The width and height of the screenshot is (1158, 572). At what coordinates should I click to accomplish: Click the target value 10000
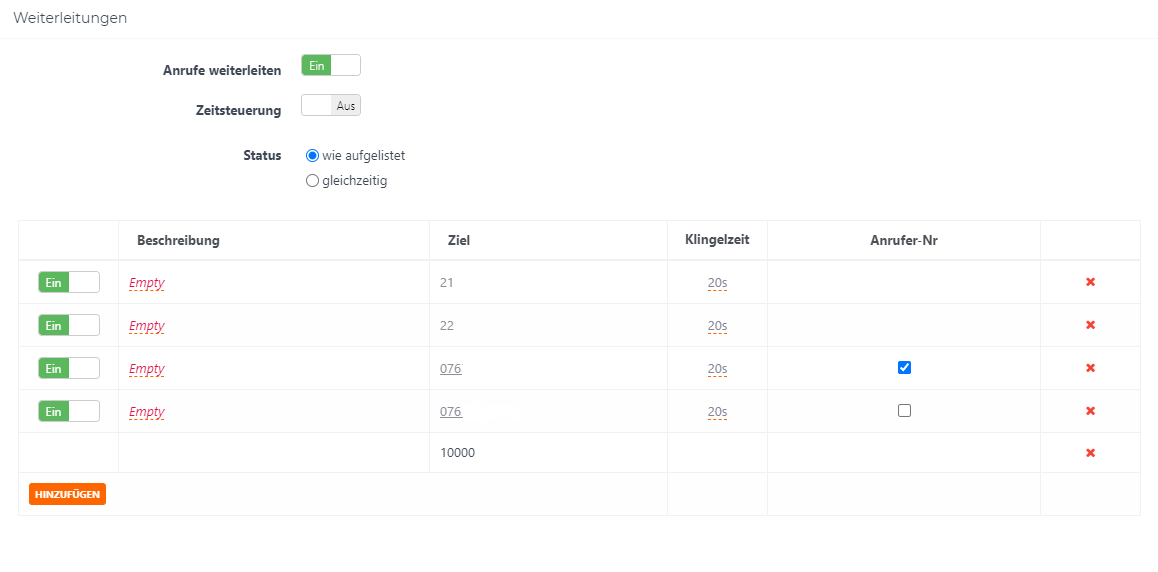click(x=457, y=453)
